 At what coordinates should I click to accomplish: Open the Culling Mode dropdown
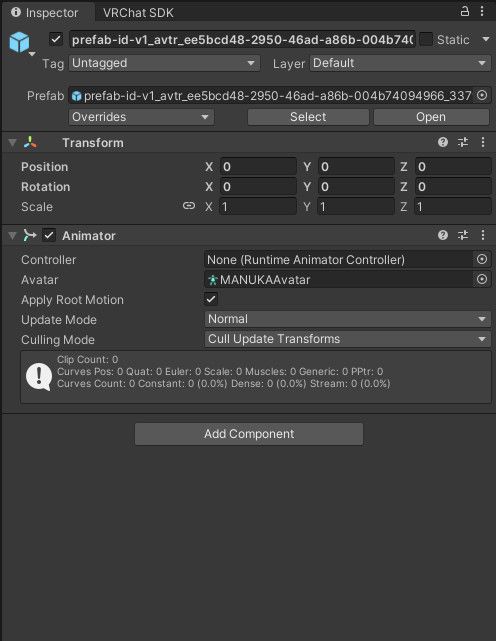(x=347, y=339)
